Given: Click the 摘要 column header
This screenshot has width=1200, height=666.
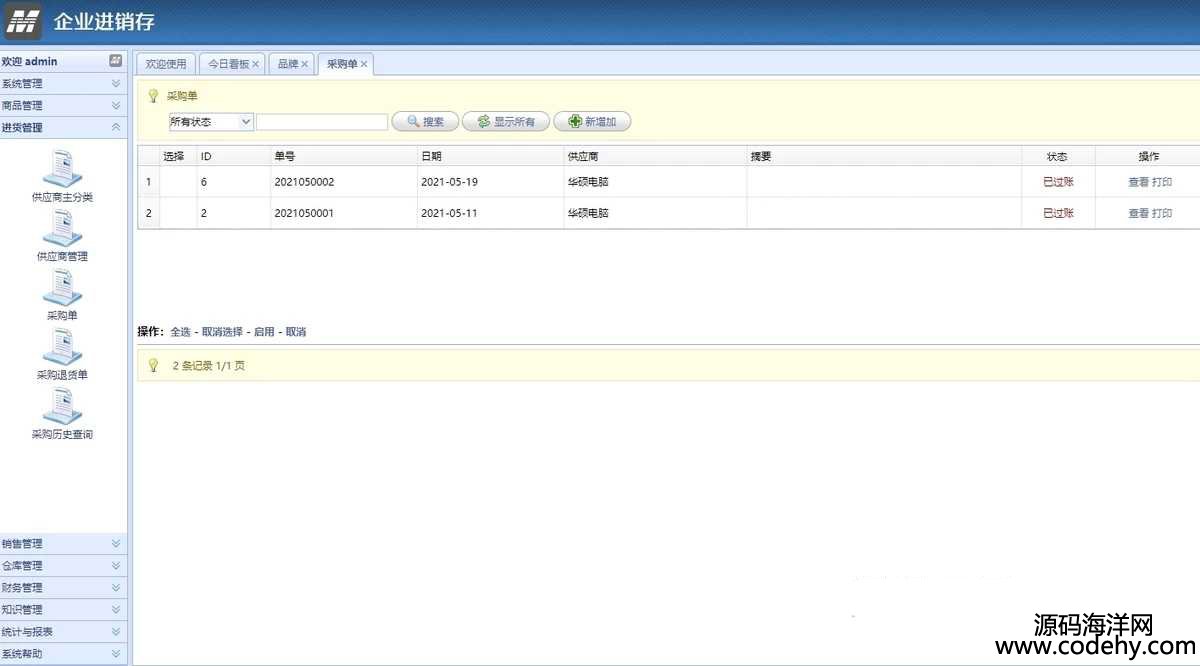Looking at the screenshot, I should click(x=884, y=156).
